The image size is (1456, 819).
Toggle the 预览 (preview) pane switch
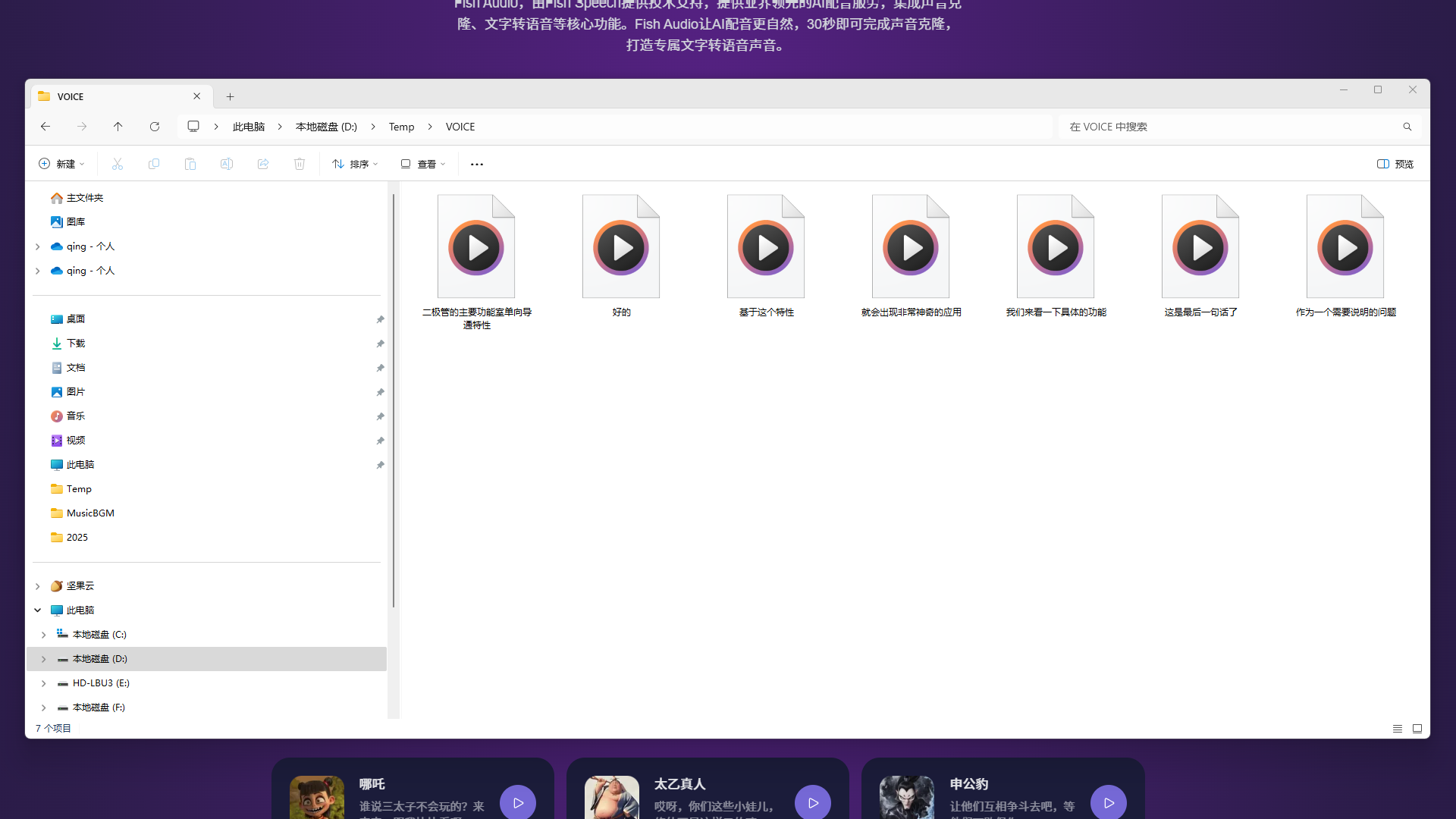1395,164
